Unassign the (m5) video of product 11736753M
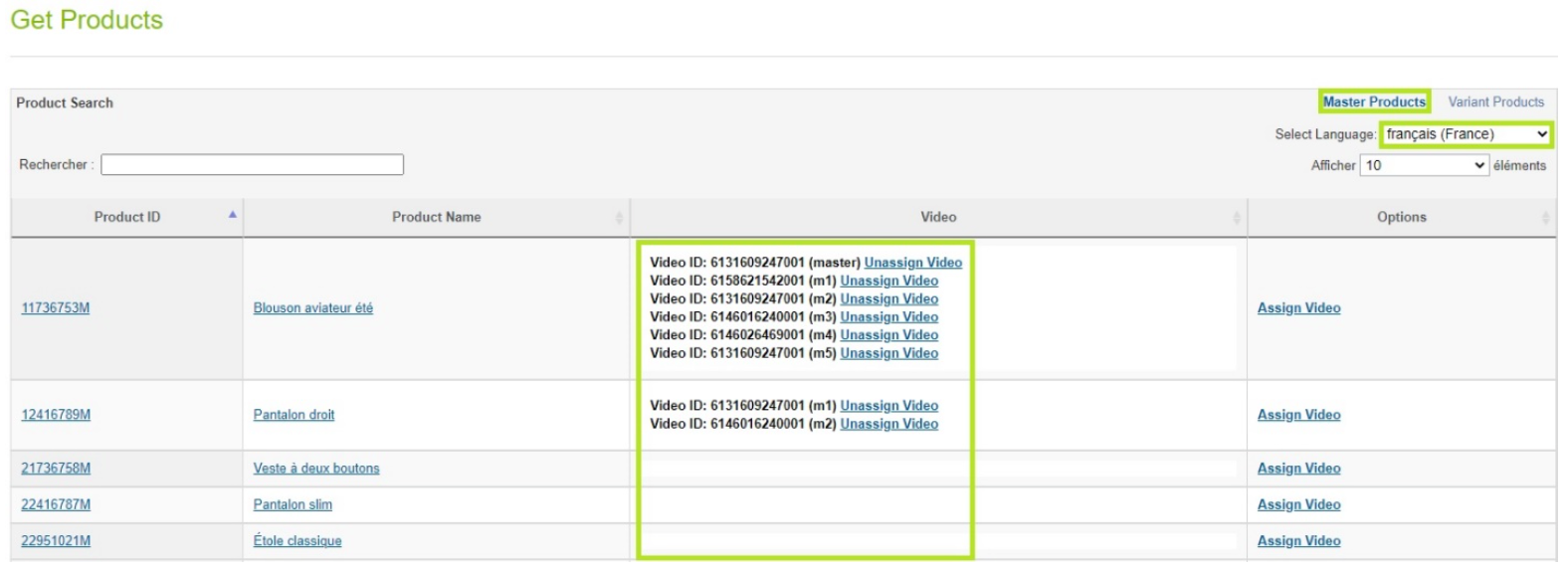The width and height of the screenshot is (1568, 573). pyautogui.click(x=888, y=353)
